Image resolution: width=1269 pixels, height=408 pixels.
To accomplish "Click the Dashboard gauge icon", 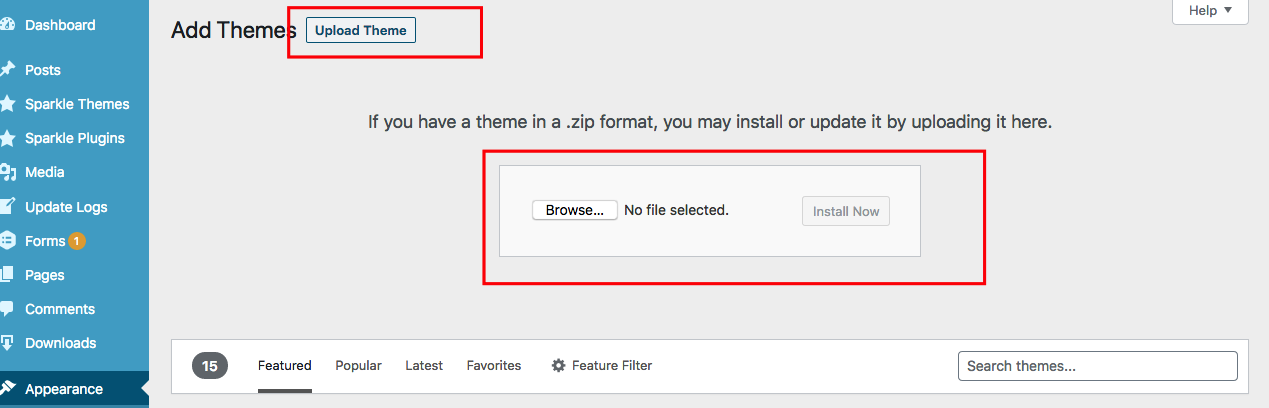I will 7,25.
